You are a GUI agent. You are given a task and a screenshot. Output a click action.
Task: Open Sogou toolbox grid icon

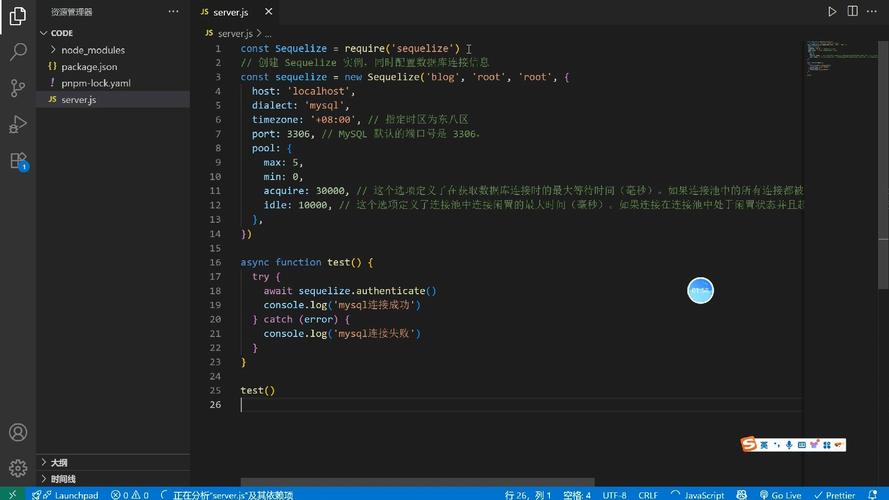coord(827,445)
